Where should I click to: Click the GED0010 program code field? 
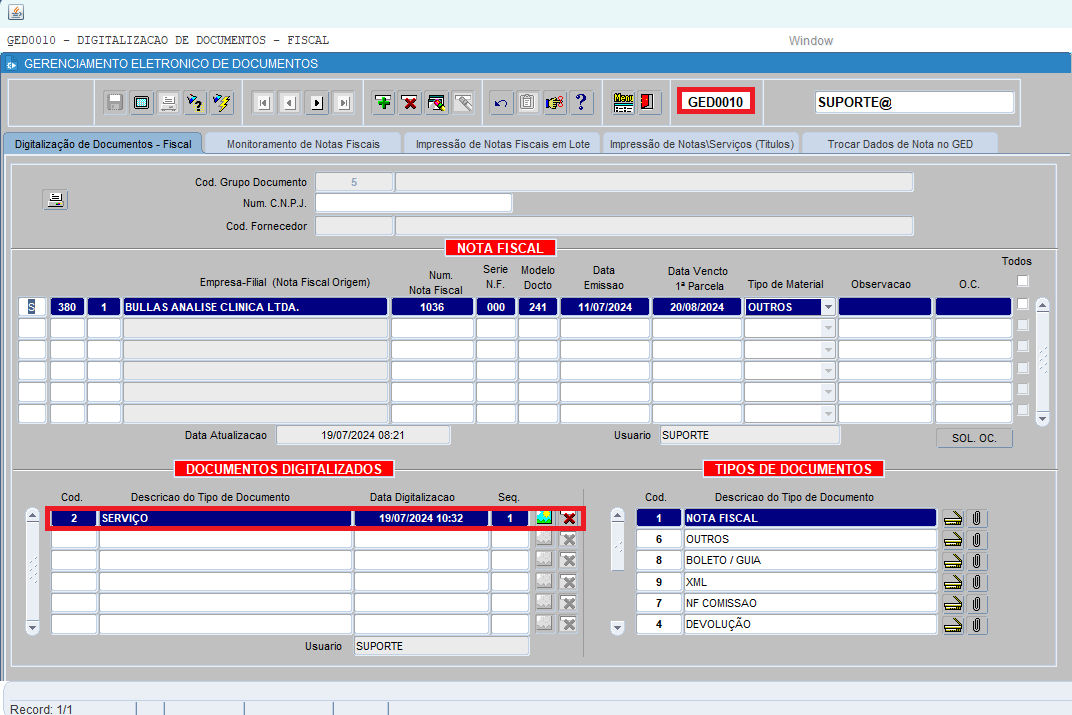pyautogui.click(x=716, y=102)
